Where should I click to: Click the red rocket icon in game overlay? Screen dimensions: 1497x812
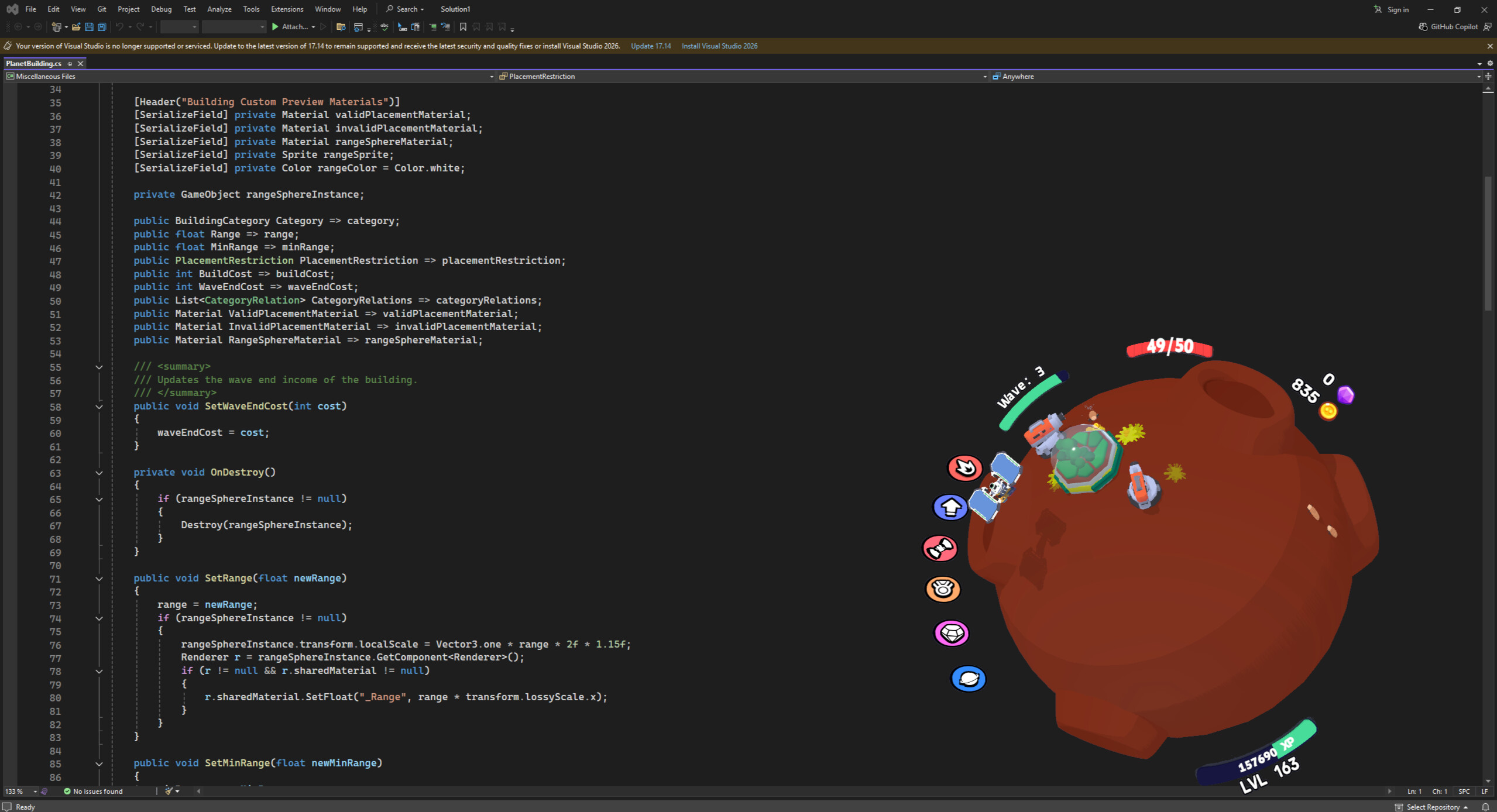tap(940, 549)
